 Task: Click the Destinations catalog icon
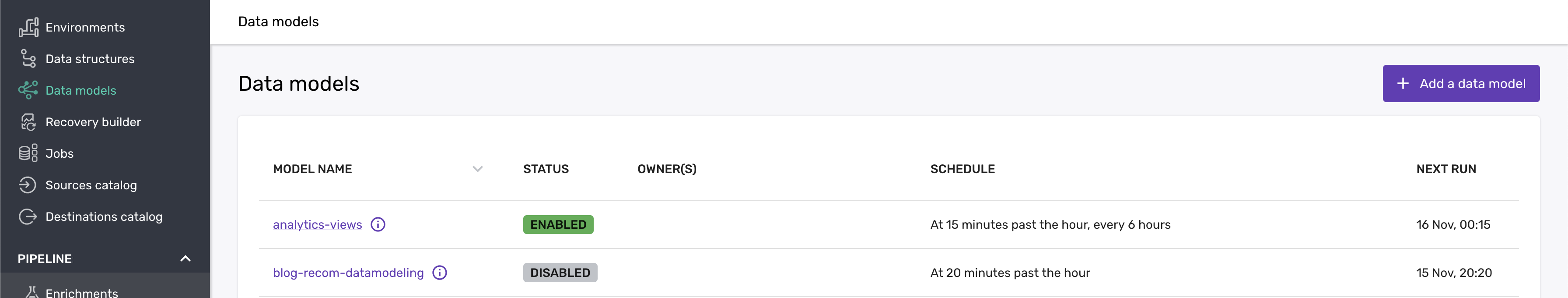pos(28,216)
